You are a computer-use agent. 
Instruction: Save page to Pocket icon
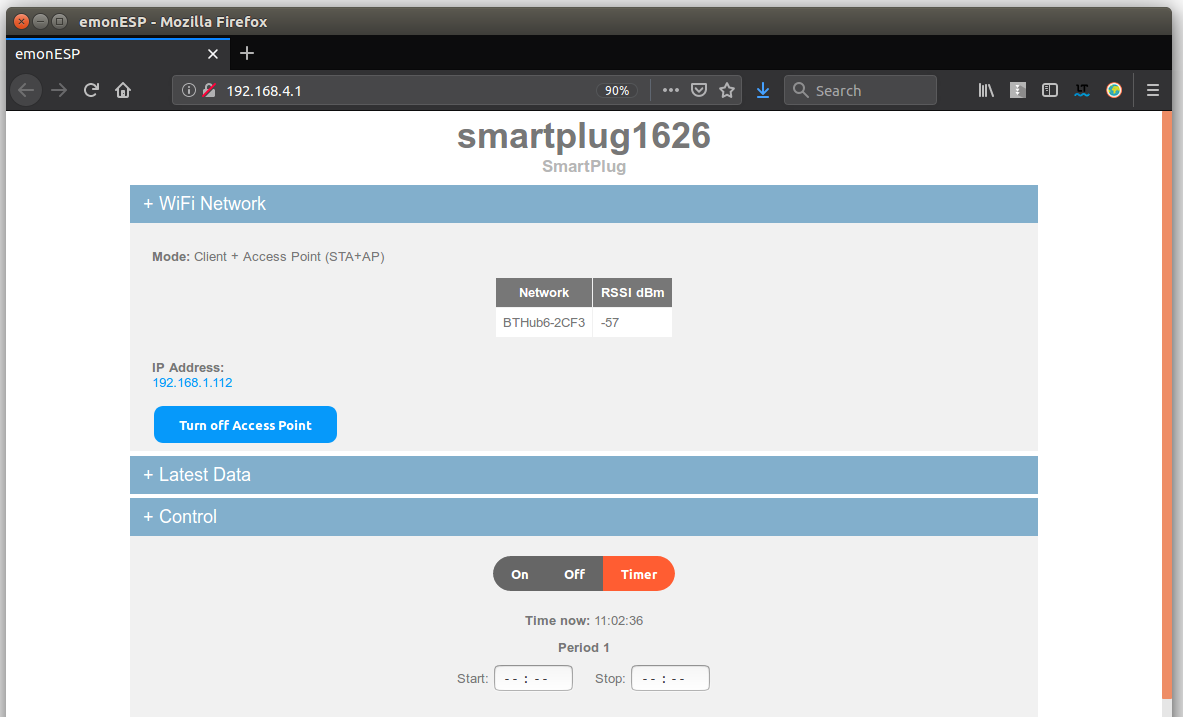[x=699, y=91]
